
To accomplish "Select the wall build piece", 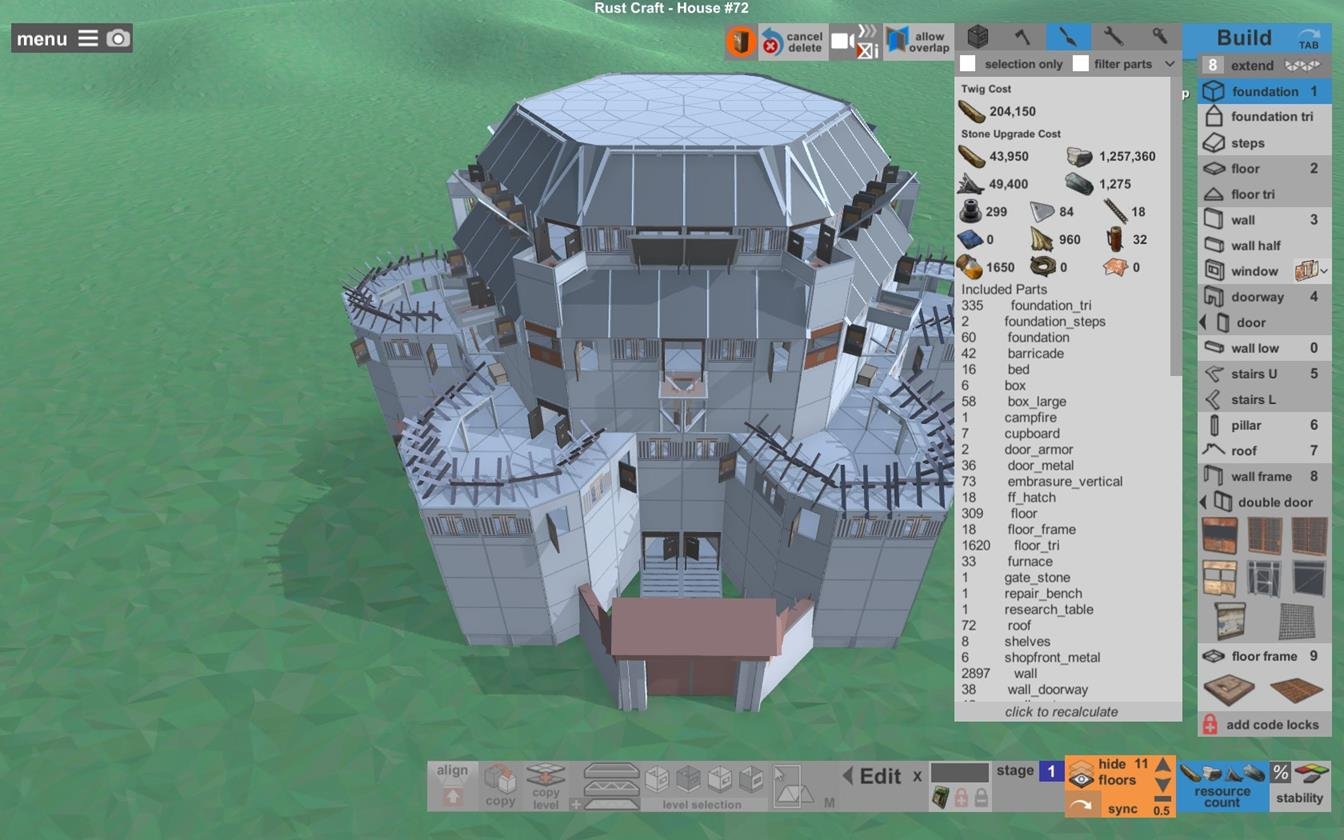I will tap(1265, 220).
